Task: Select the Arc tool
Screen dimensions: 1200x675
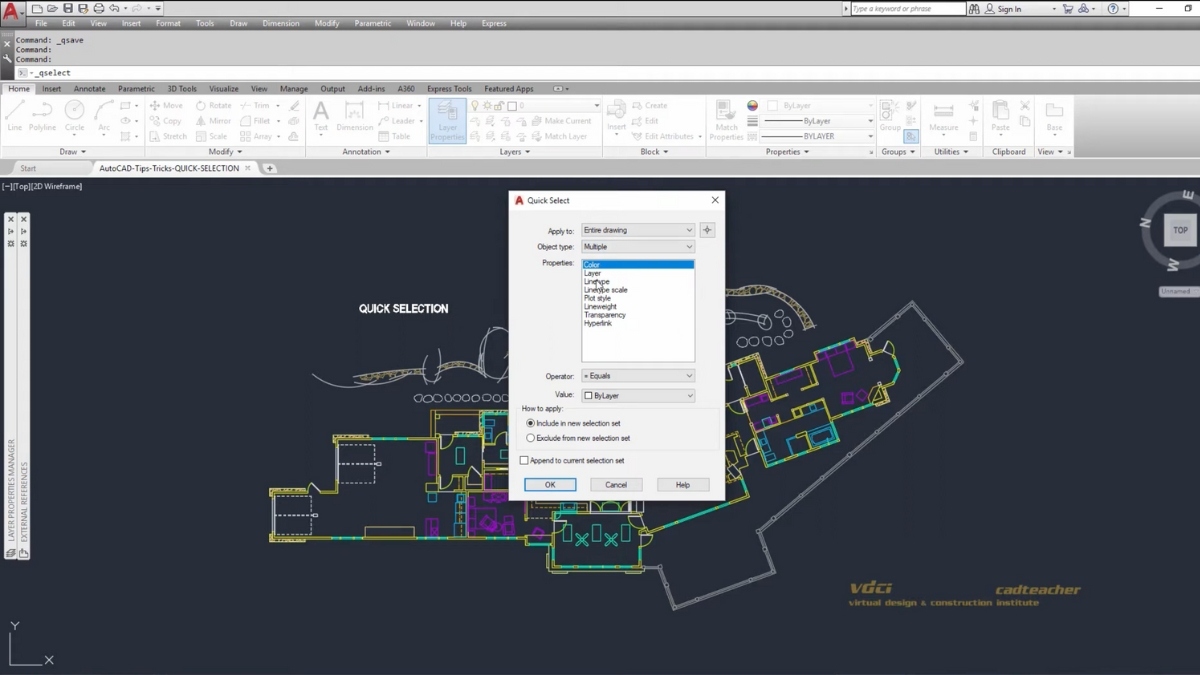Action: (x=104, y=116)
